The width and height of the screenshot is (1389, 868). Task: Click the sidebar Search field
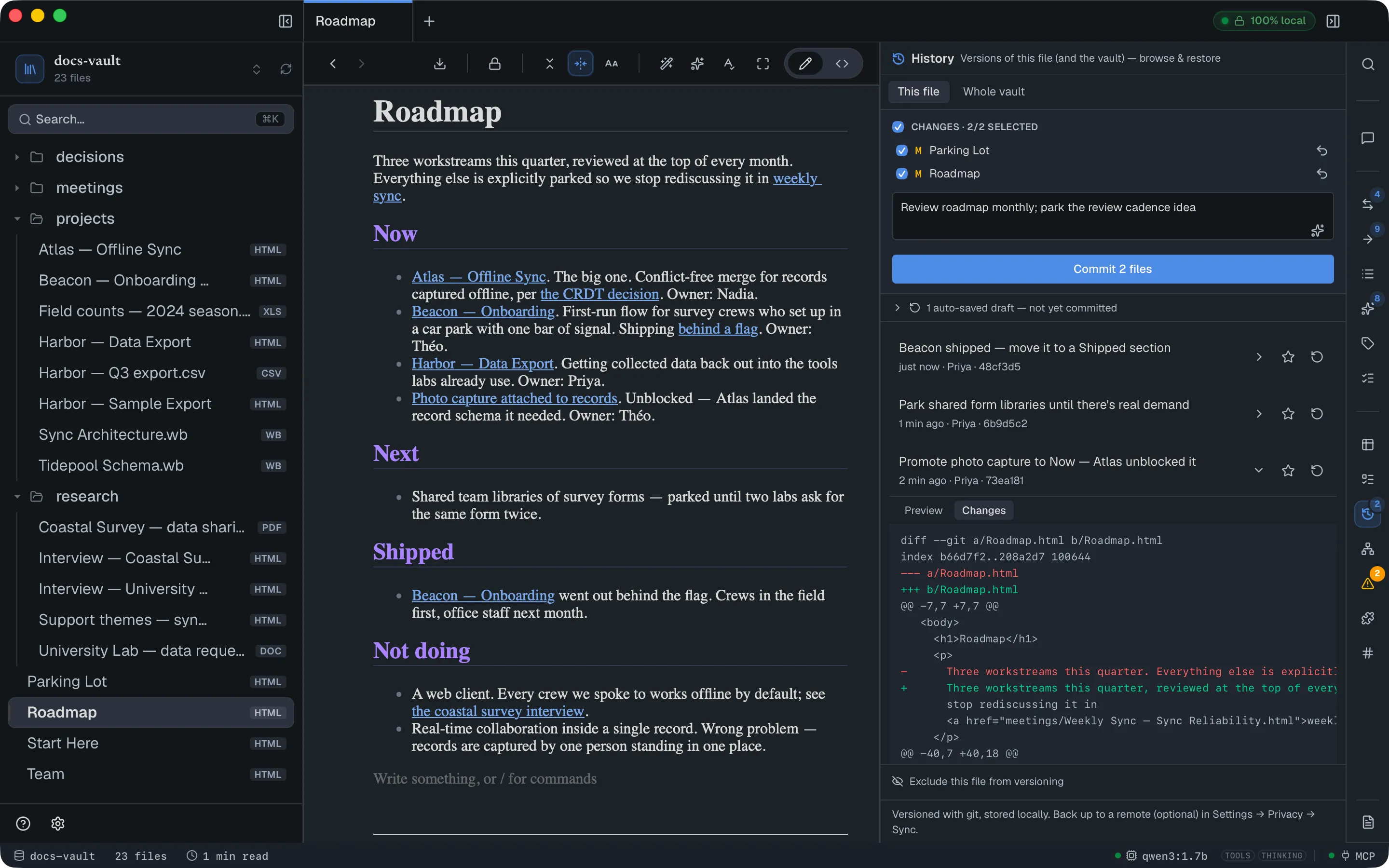click(x=151, y=119)
